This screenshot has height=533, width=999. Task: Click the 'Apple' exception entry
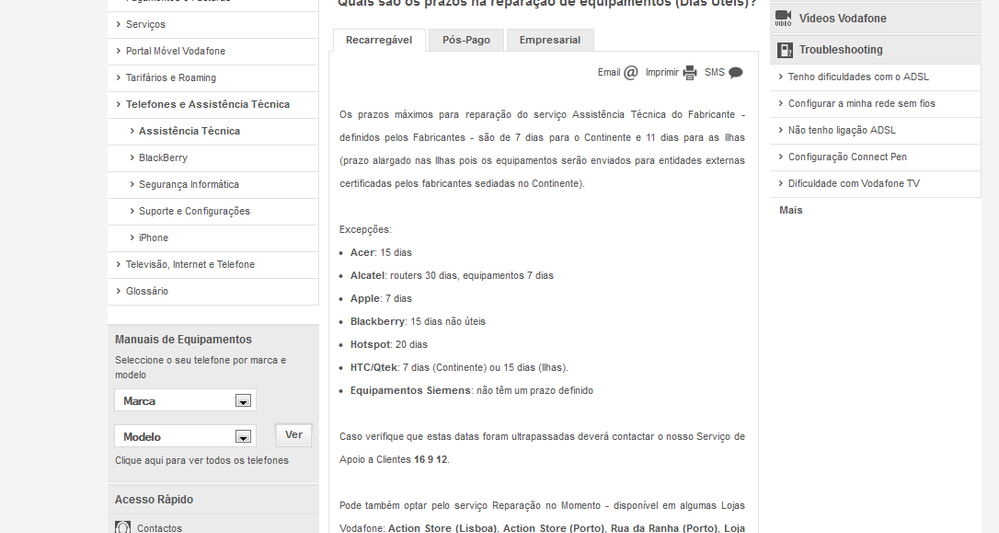coord(381,299)
